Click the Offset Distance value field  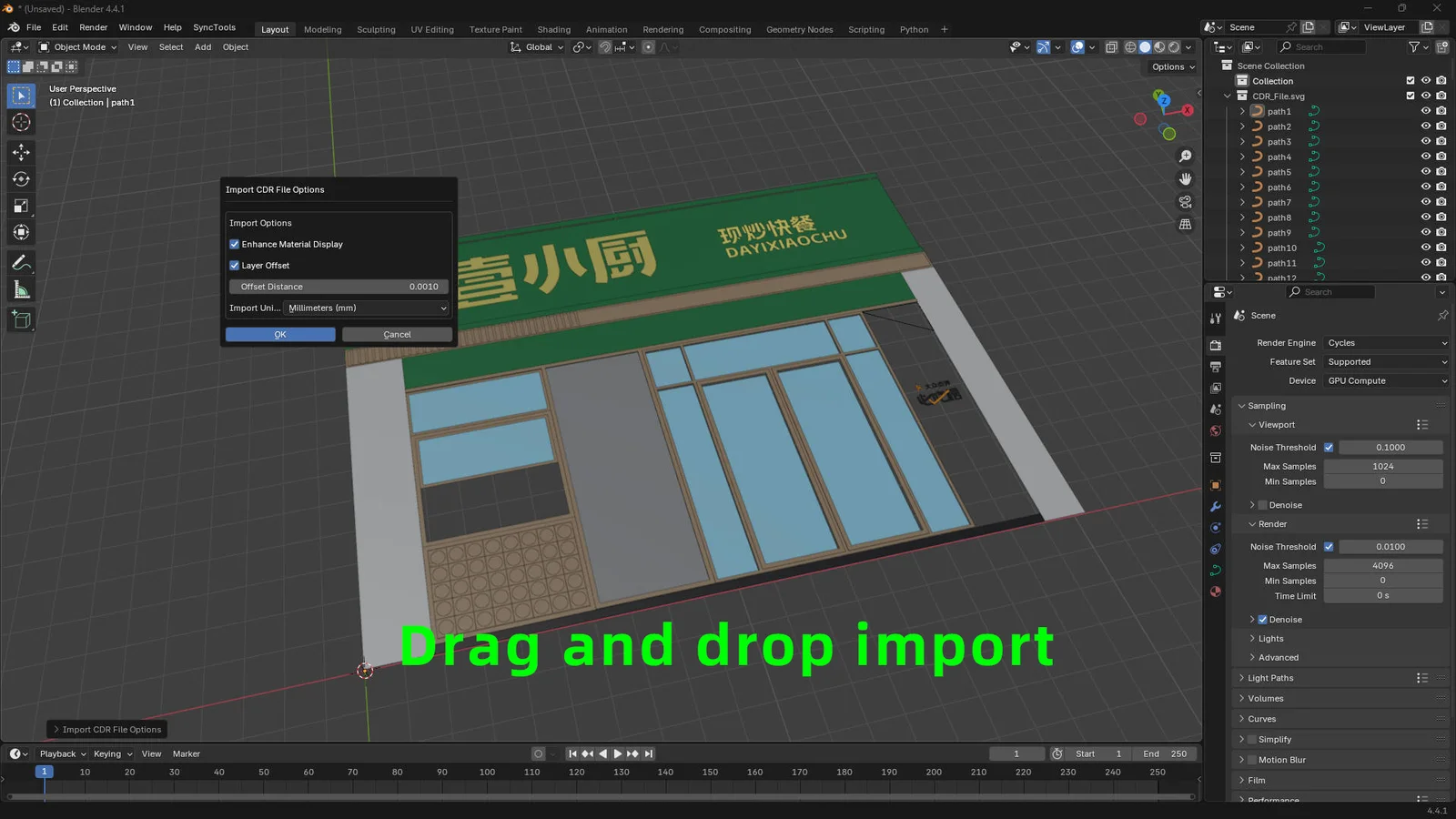(x=338, y=286)
